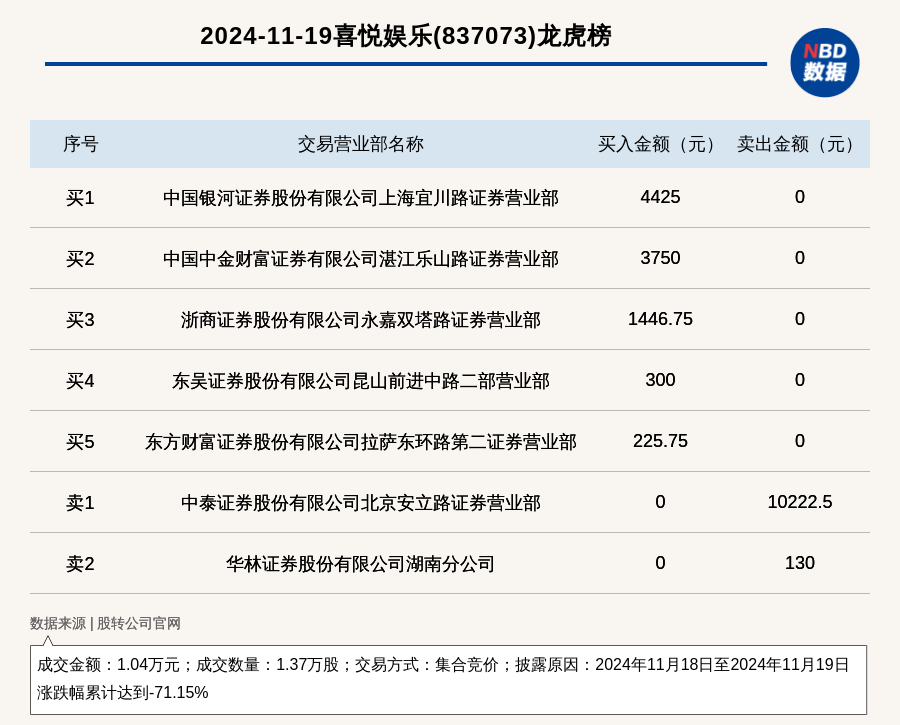Click the 交易营业部名称 column header
This screenshot has height=725, width=900.
(360, 144)
